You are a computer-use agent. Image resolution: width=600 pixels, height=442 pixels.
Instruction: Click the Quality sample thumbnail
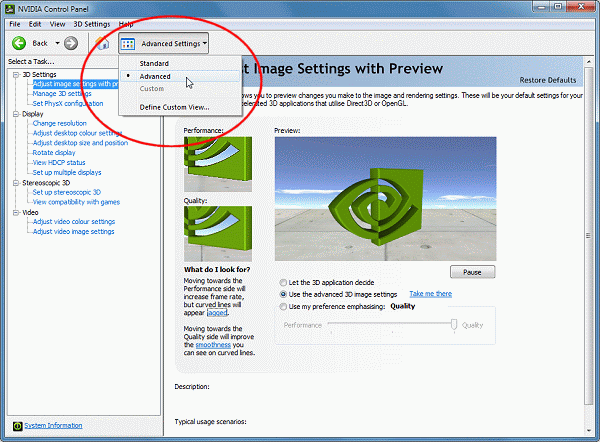tap(218, 234)
